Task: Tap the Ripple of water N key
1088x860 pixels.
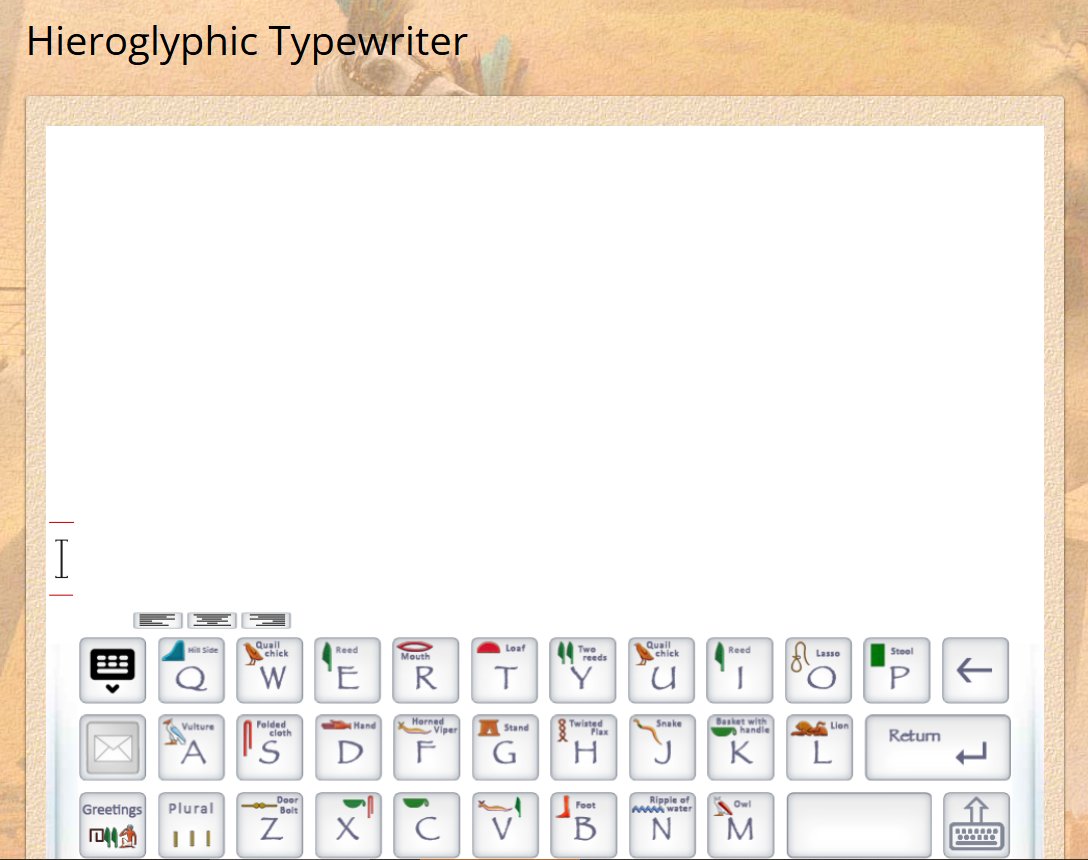Action: (661, 825)
